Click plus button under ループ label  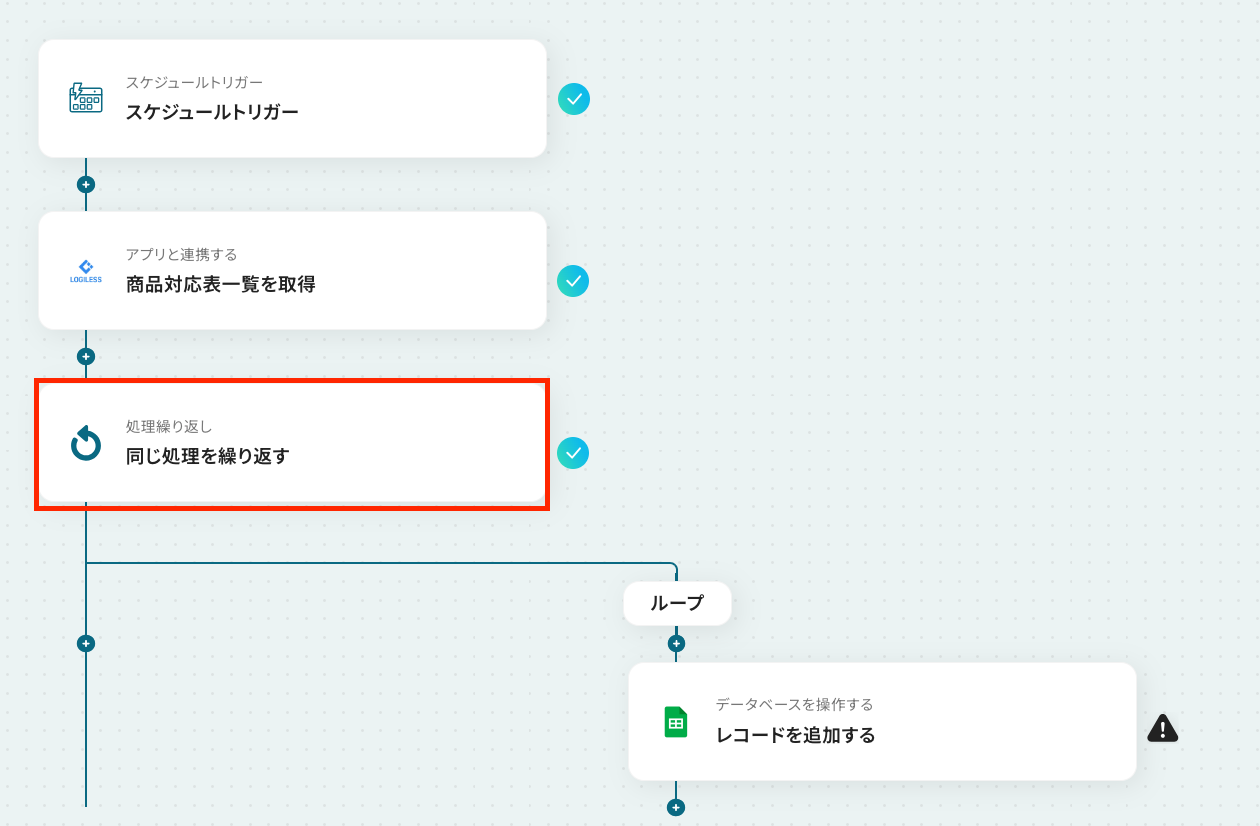676,643
